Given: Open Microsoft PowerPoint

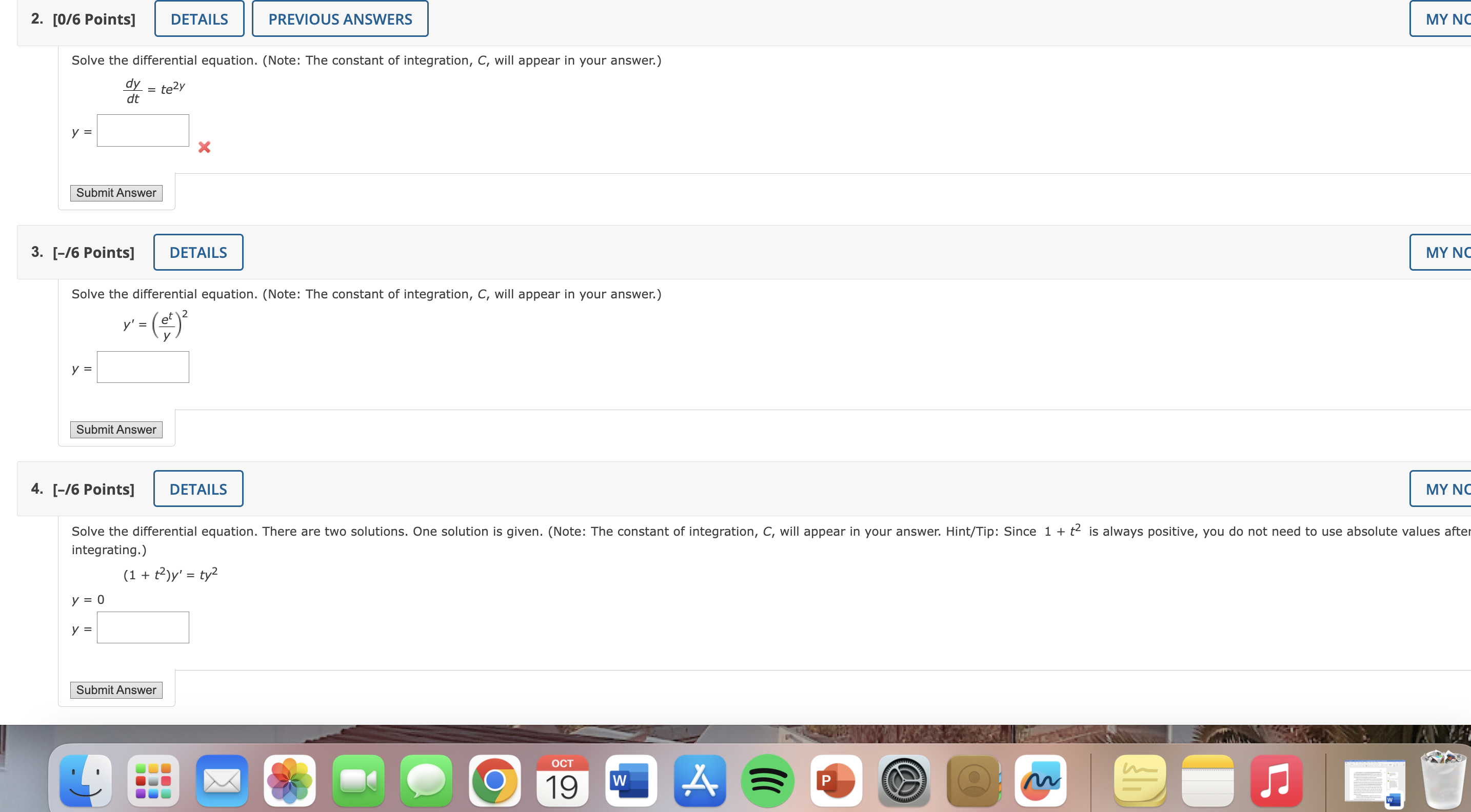Looking at the screenshot, I should coord(837,780).
